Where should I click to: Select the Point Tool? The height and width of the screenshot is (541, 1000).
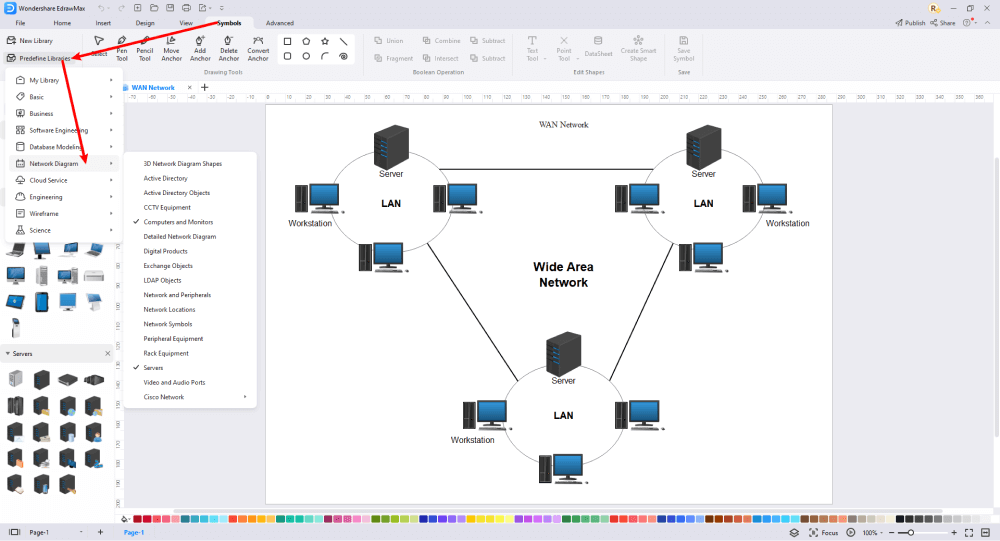[564, 48]
